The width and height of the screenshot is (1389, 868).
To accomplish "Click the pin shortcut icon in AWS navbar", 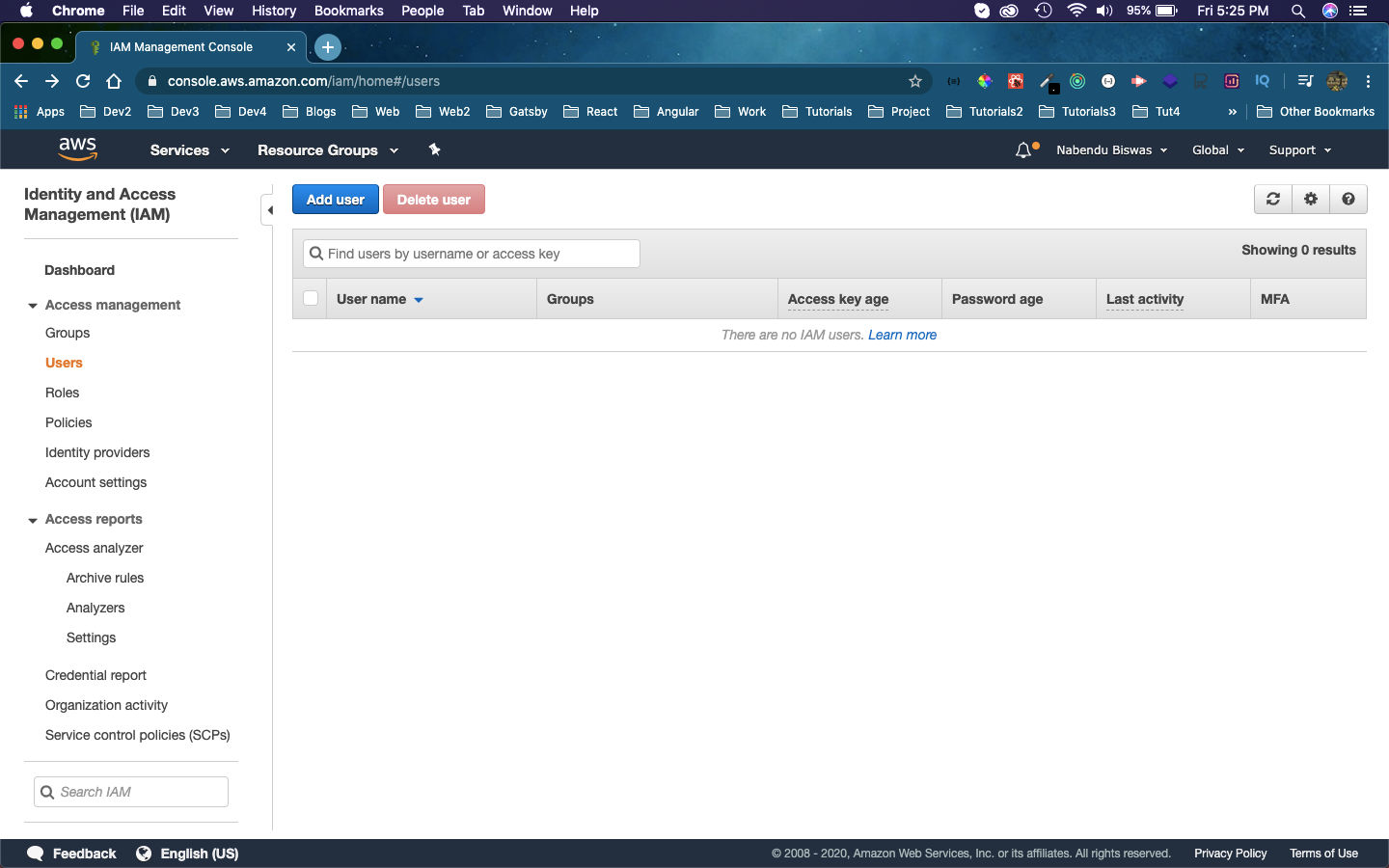I will (x=434, y=149).
